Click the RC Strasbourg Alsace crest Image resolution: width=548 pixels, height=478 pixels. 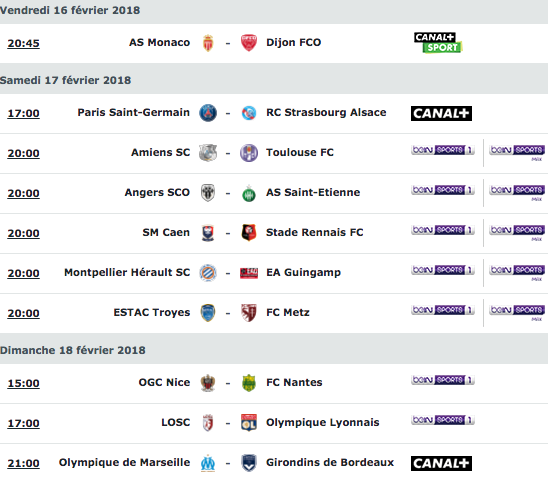click(x=249, y=113)
